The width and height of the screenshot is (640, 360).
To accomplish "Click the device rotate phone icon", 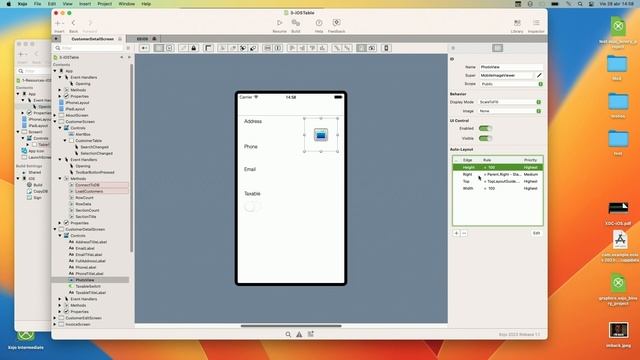I will pyautogui.click(x=386, y=48).
